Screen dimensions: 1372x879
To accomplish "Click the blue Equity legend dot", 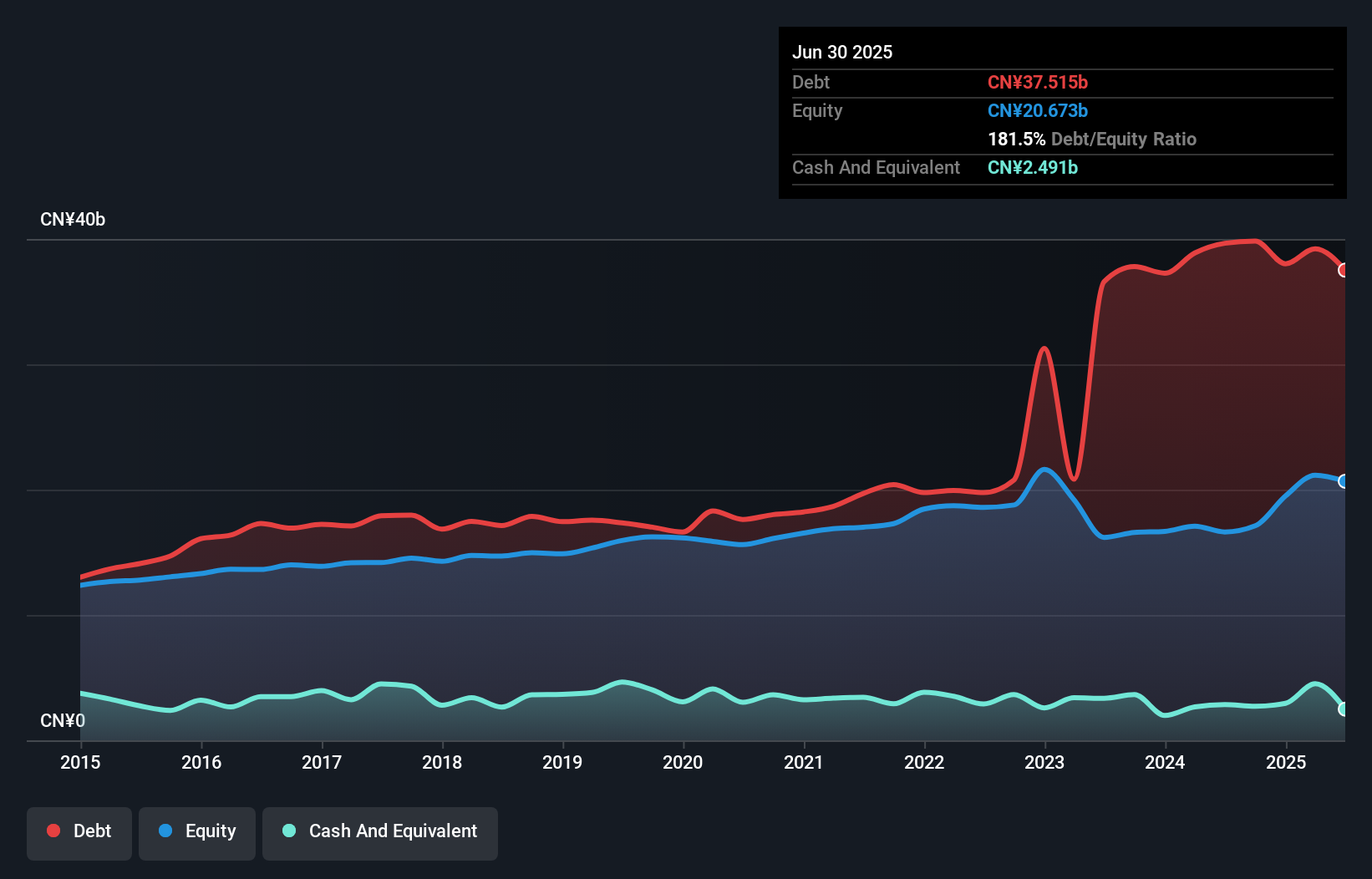I will (165, 831).
